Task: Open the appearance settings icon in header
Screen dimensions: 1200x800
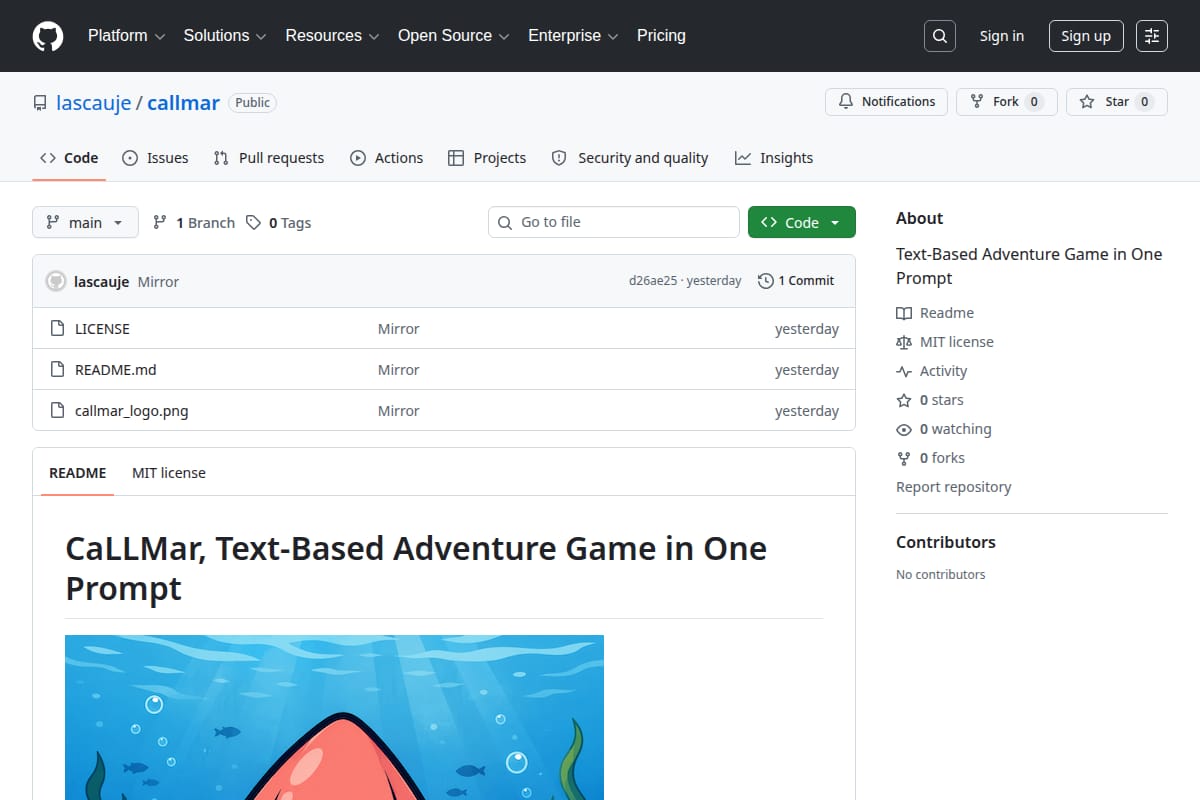Action: (1152, 36)
